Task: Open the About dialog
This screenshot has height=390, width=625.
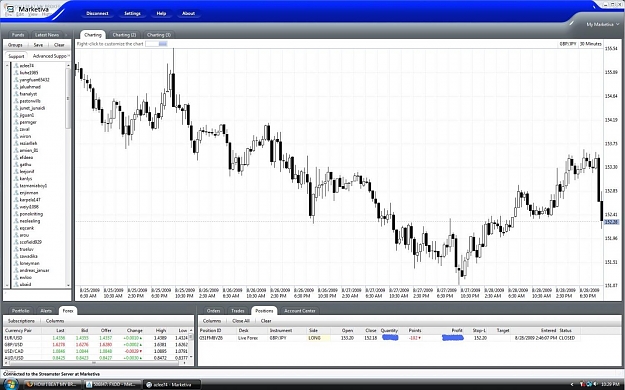Action: (x=188, y=14)
